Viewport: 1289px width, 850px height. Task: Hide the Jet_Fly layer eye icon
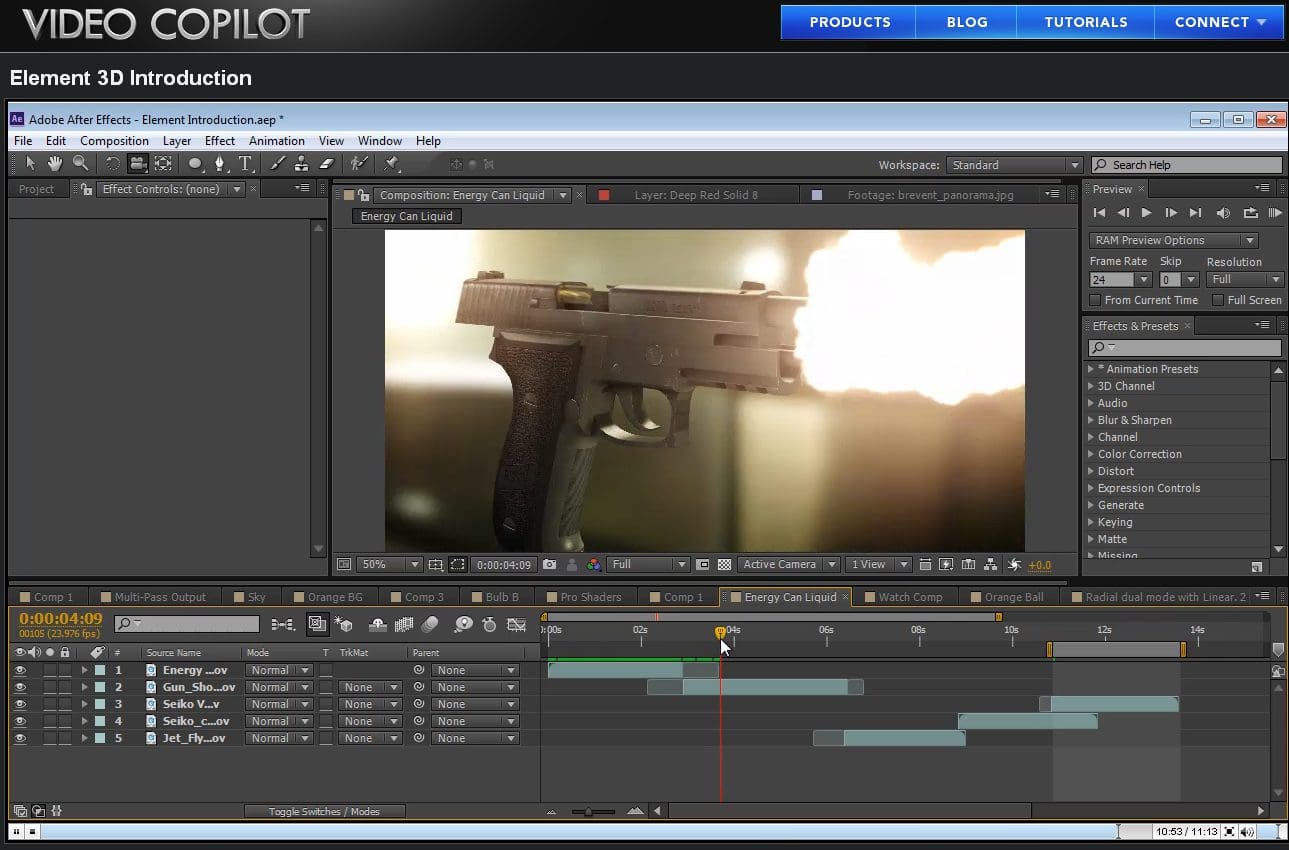[20, 738]
